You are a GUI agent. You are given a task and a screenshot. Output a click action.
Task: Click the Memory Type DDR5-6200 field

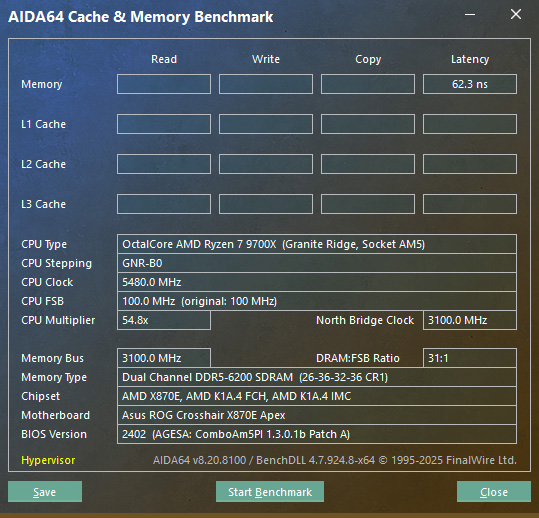(317, 377)
